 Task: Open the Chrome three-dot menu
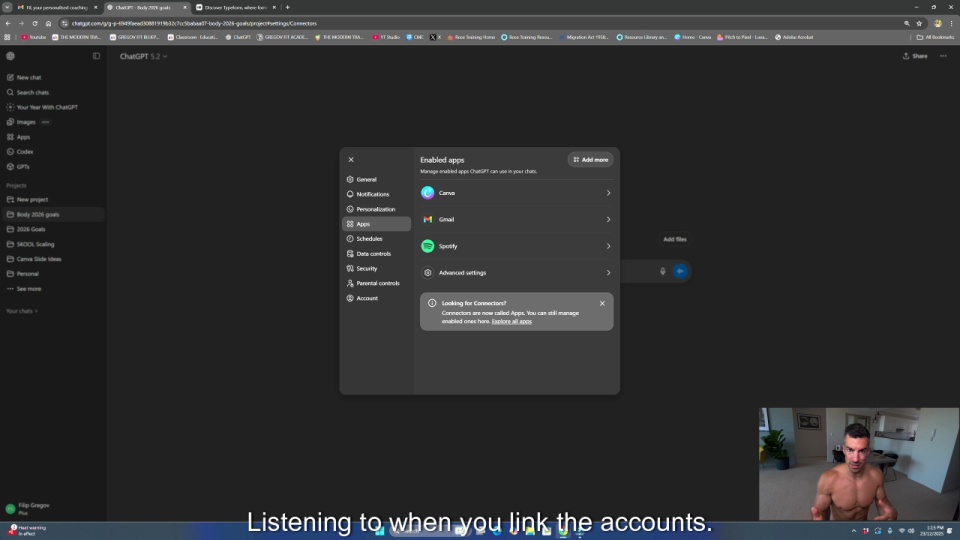[951, 23]
